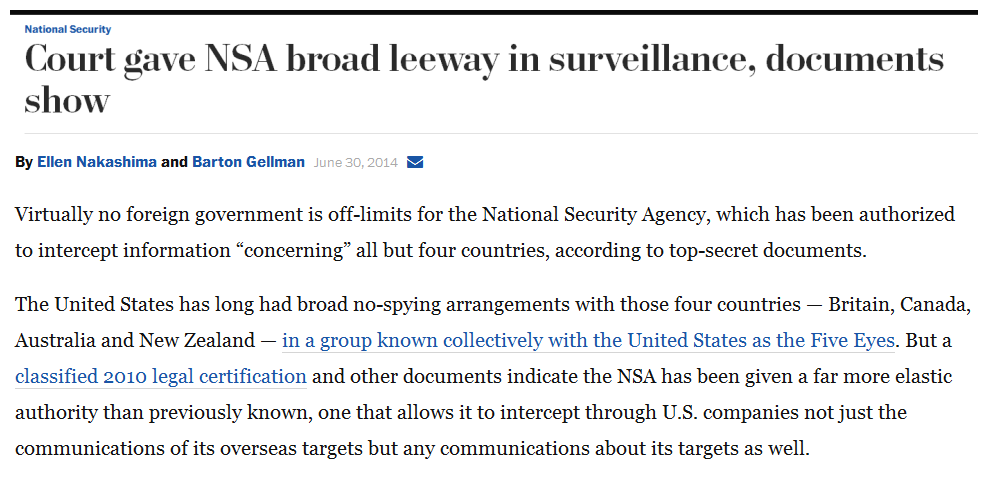Screen dimensions: 988x493
Task: Click "and" between the author names
Action: click(175, 162)
